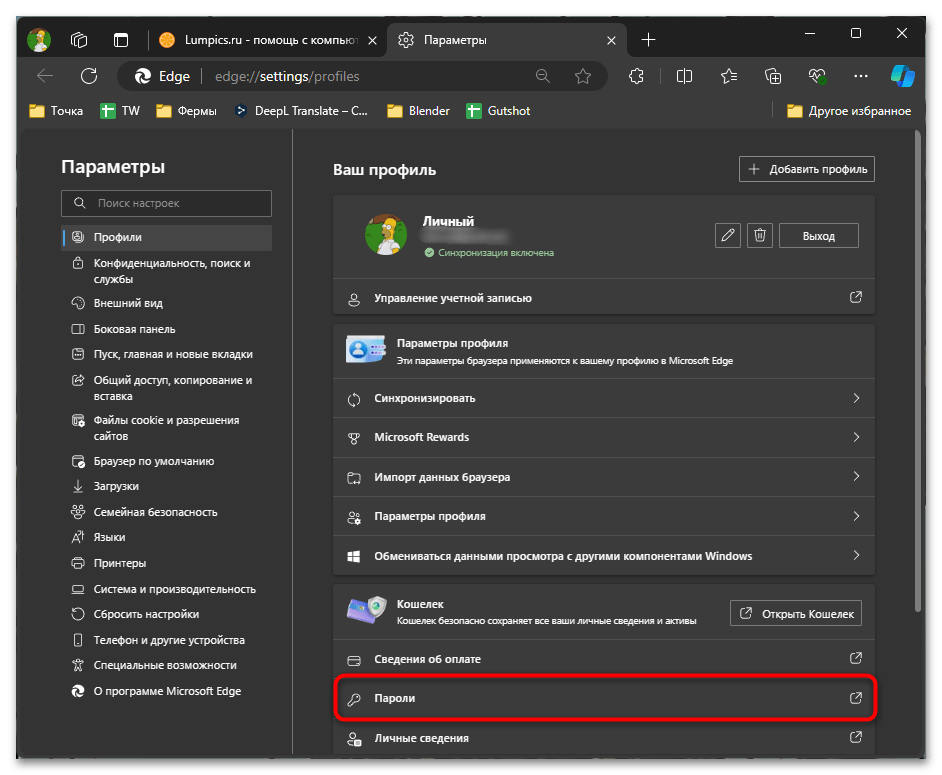Expand the Импорт данных браузера row

coord(604,477)
